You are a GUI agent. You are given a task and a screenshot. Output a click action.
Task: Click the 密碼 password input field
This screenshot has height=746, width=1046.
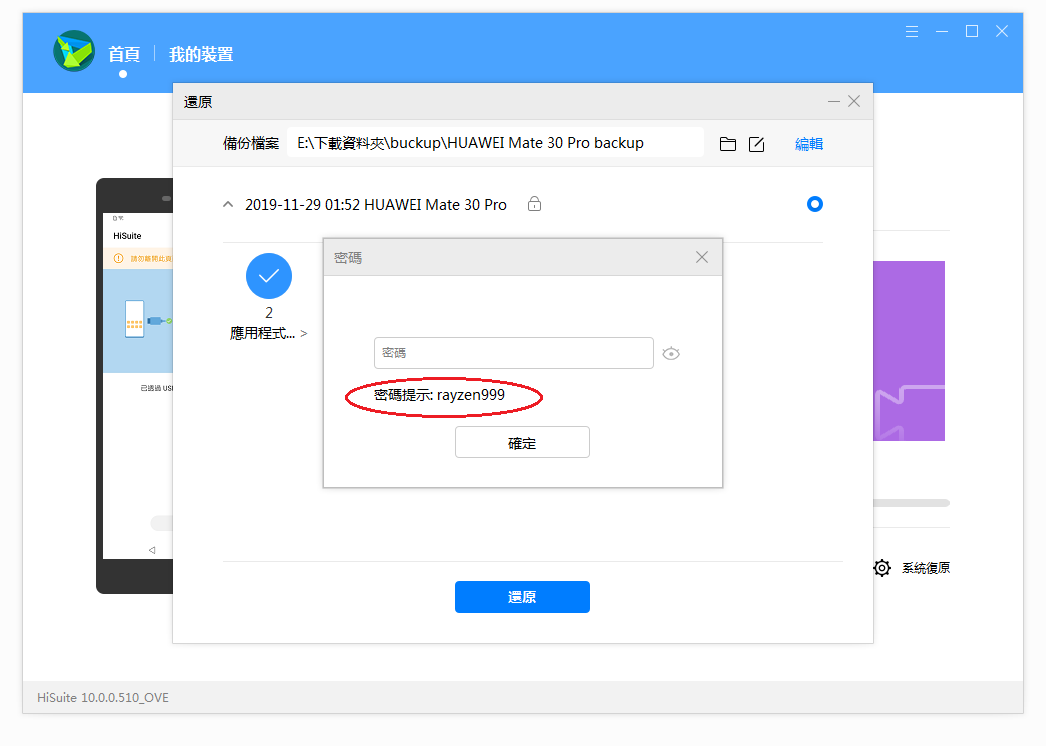[x=514, y=353]
